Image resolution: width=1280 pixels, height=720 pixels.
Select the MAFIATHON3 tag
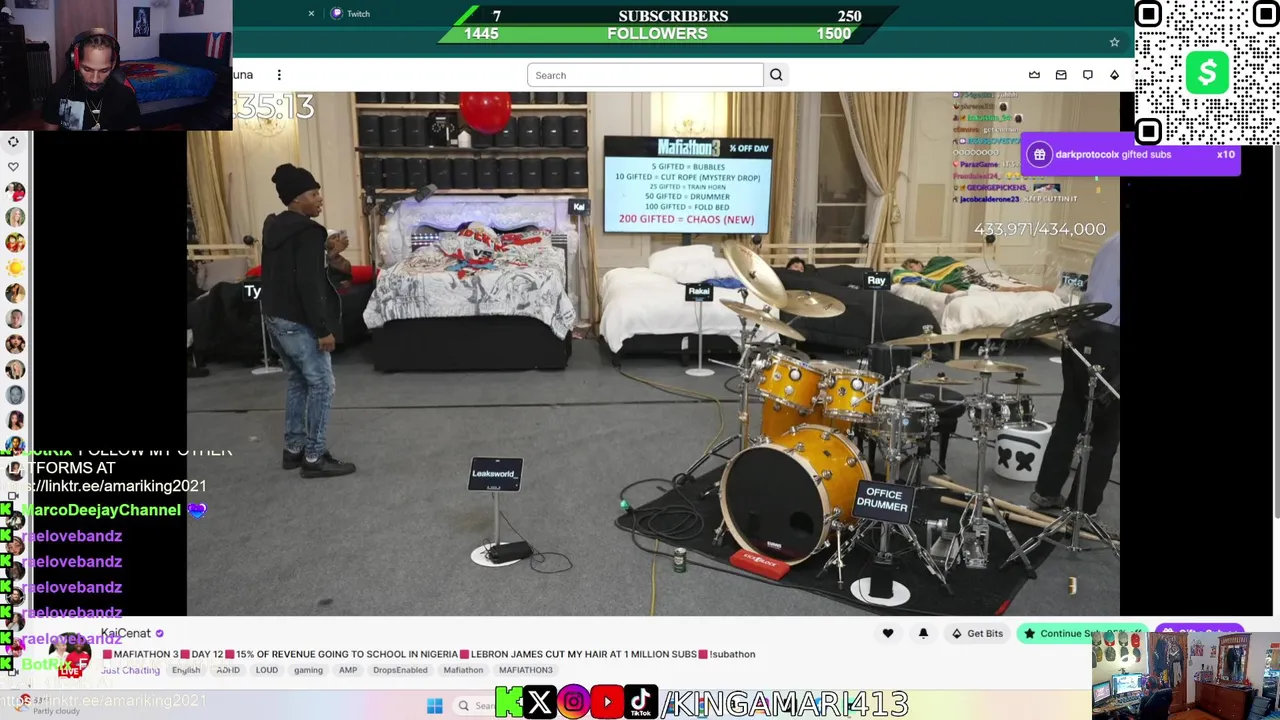526,670
